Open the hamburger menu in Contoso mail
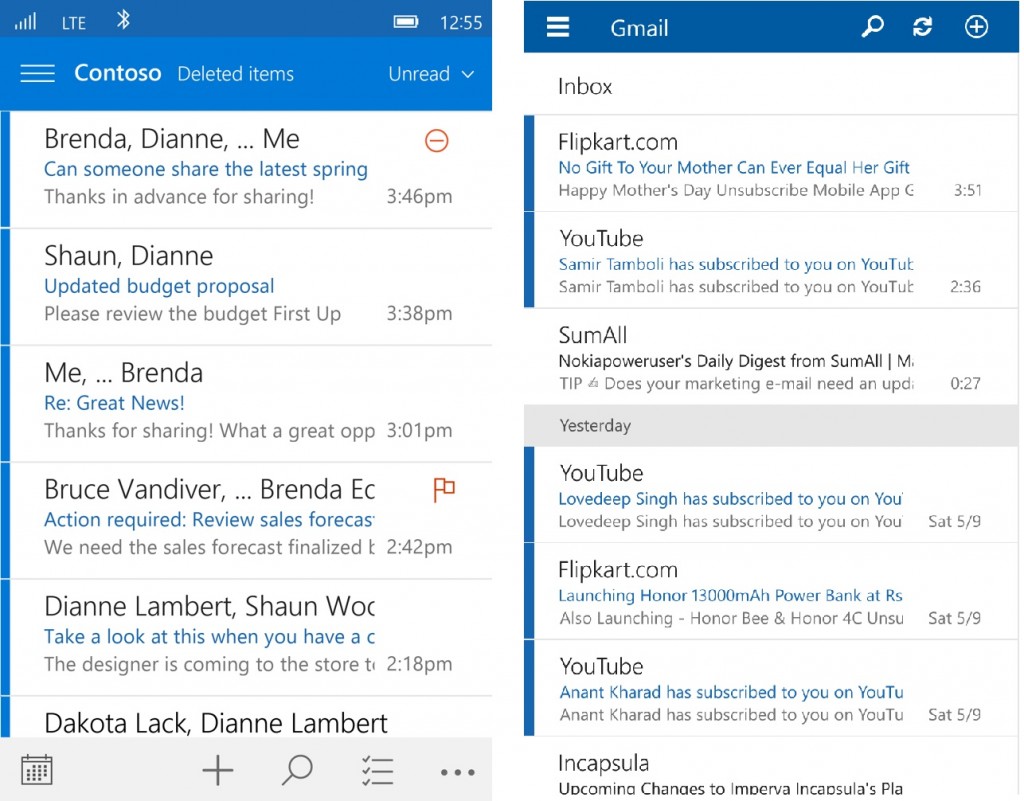Image resolution: width=1024 pixels, height=801 pixels. click(37, 73)
